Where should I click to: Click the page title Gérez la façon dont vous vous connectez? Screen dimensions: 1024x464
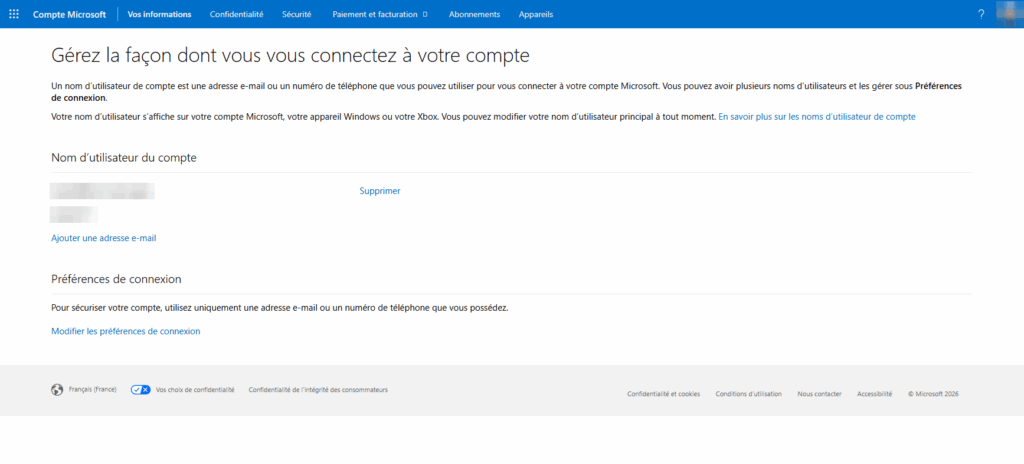pos(290,56)
